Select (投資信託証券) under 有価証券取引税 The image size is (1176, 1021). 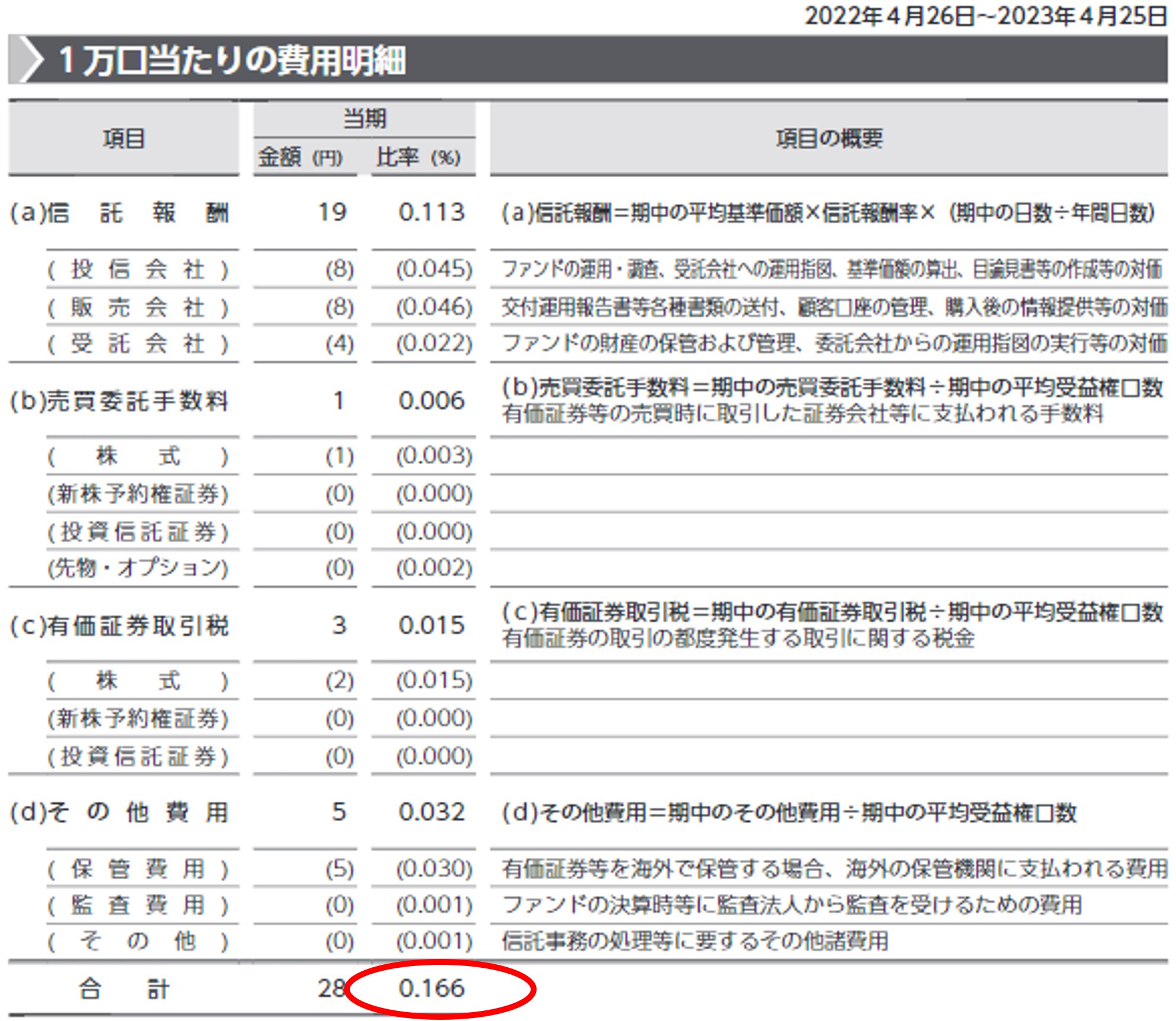pos(138,756)
